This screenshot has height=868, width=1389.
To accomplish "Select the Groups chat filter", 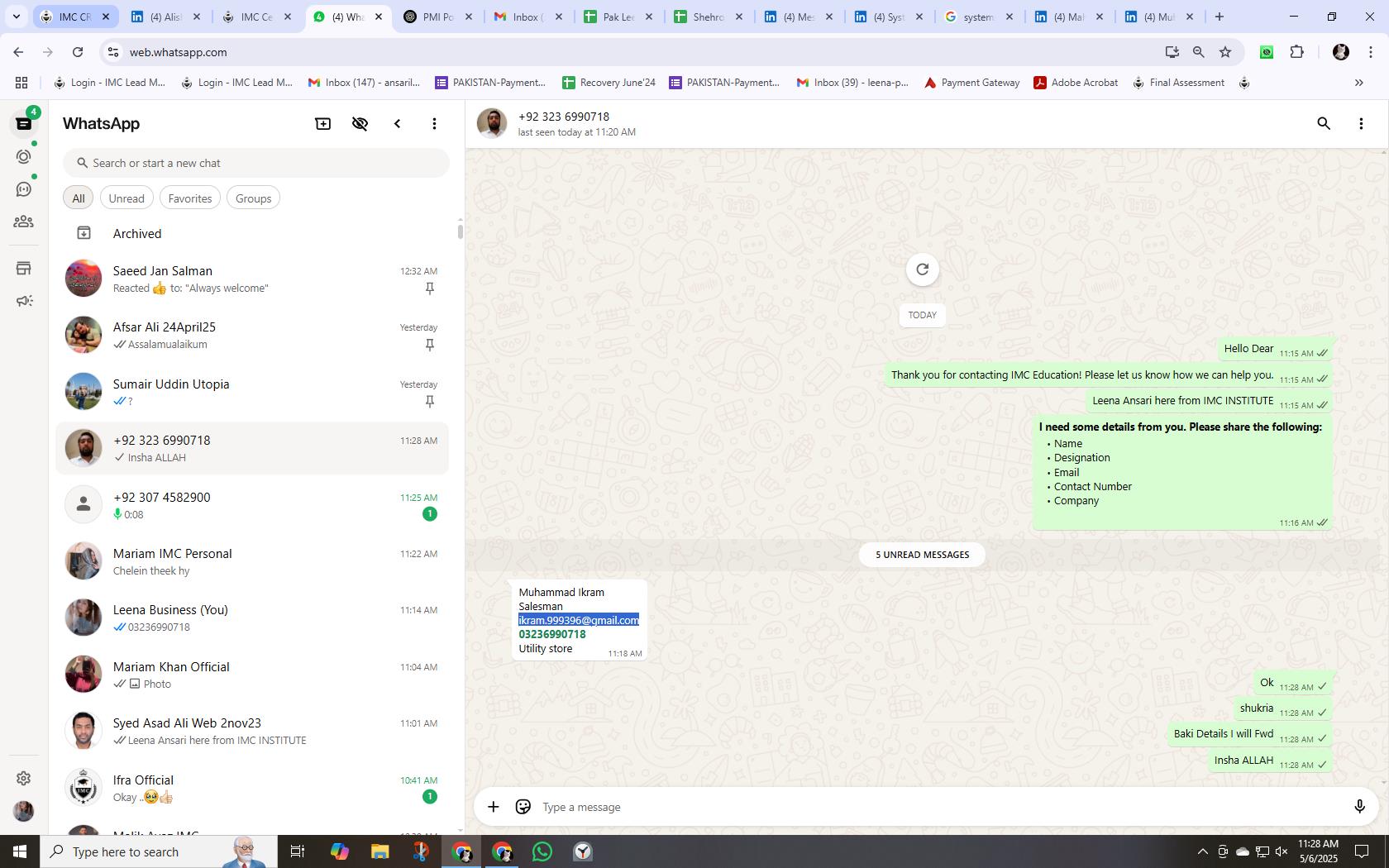I will coord(253,198).
